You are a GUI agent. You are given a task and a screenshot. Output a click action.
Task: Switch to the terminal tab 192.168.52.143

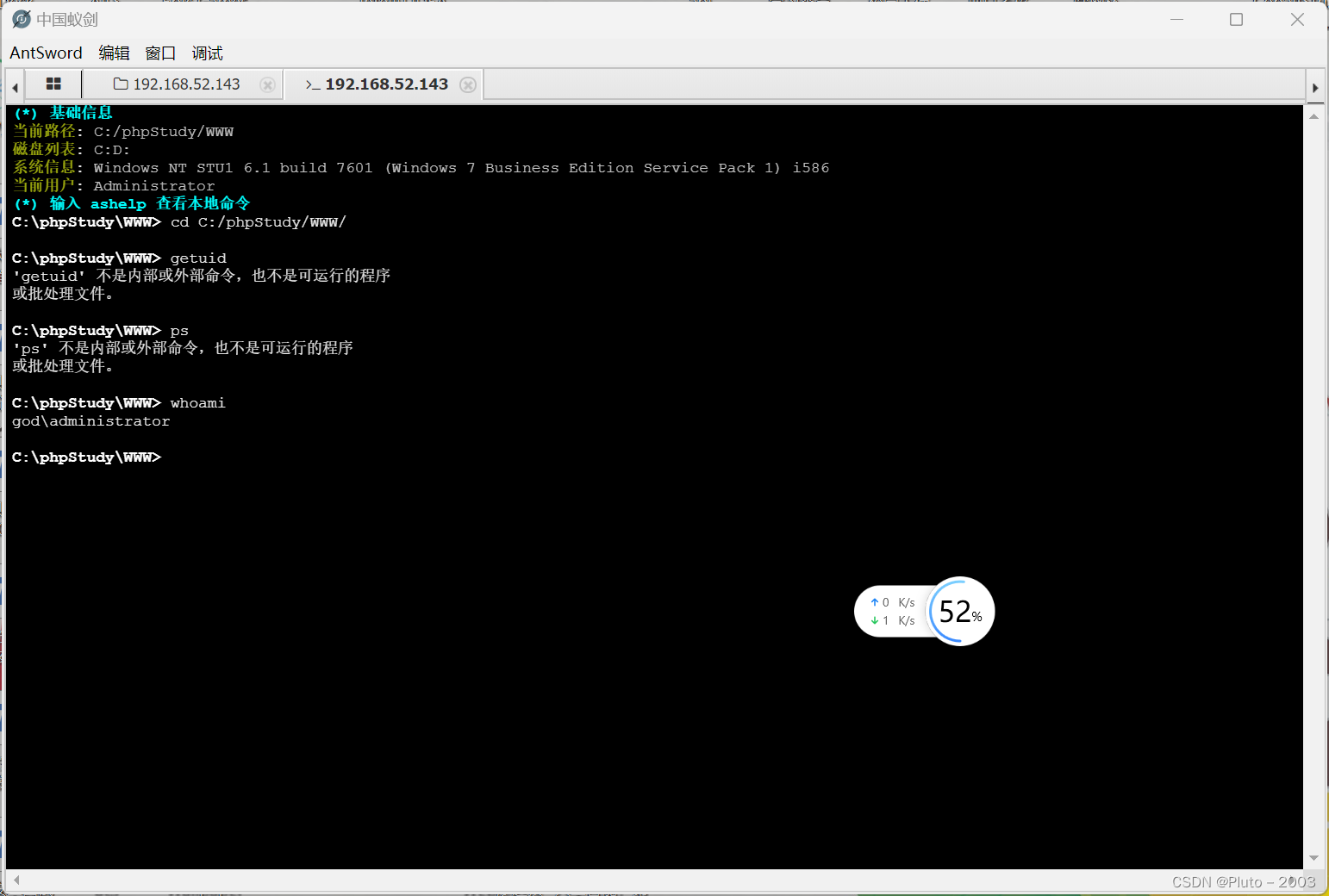click(386, 84)
